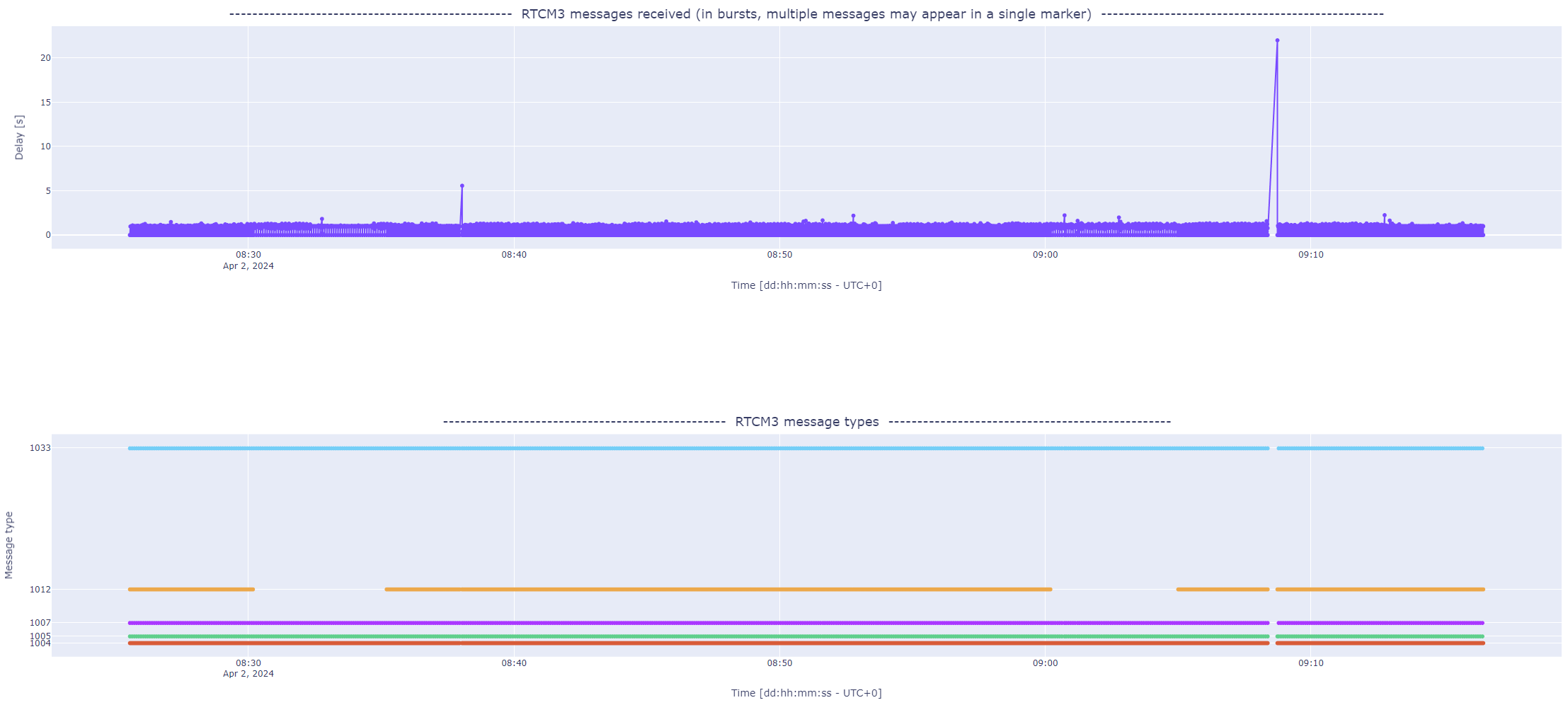Image resolution: width=1568 pixels, height=705 pixels.
Task: Click the "Apr 2, 2024" date label under the message types chart
Action: [248, 674]
